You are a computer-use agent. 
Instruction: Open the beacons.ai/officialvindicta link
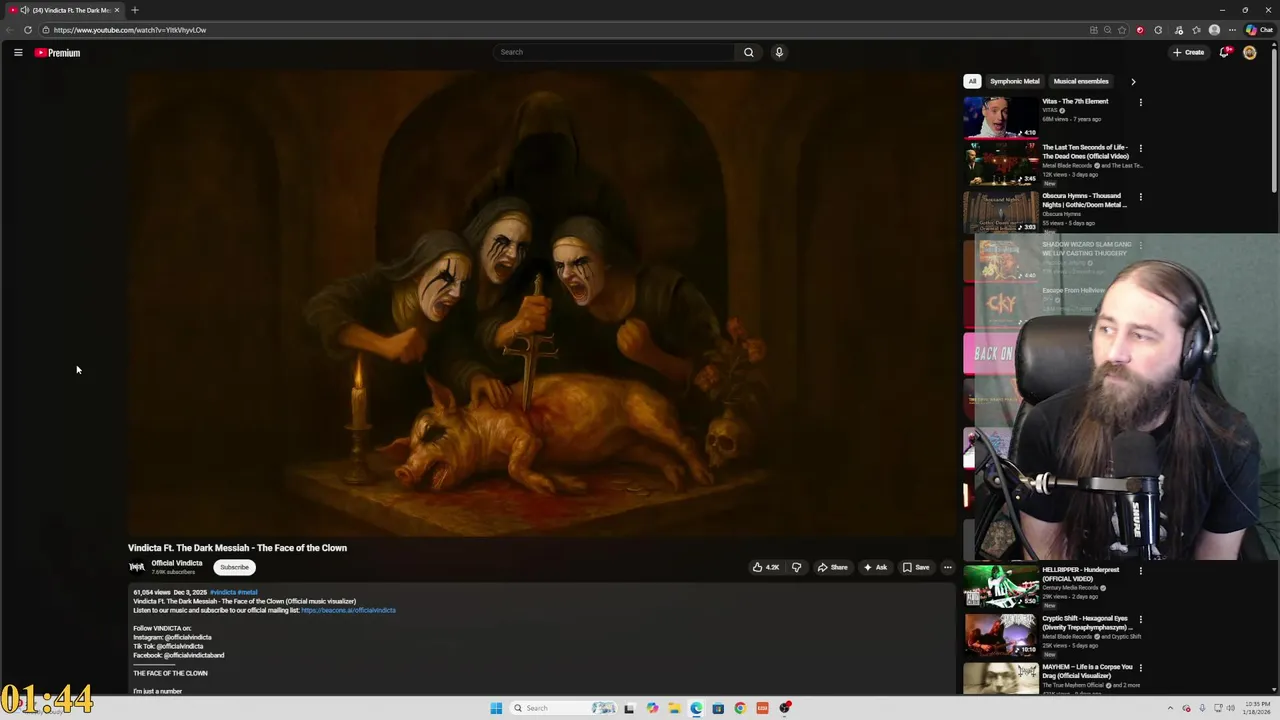(x=348, y=610)
